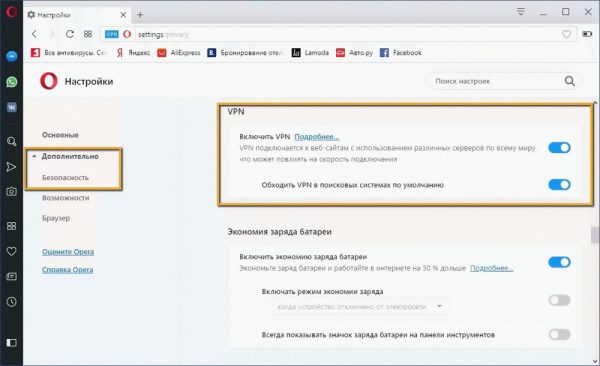Viewport: 600px width, 366px height.
Task: Open Facebook bookmark
Action: pos(401,53)
